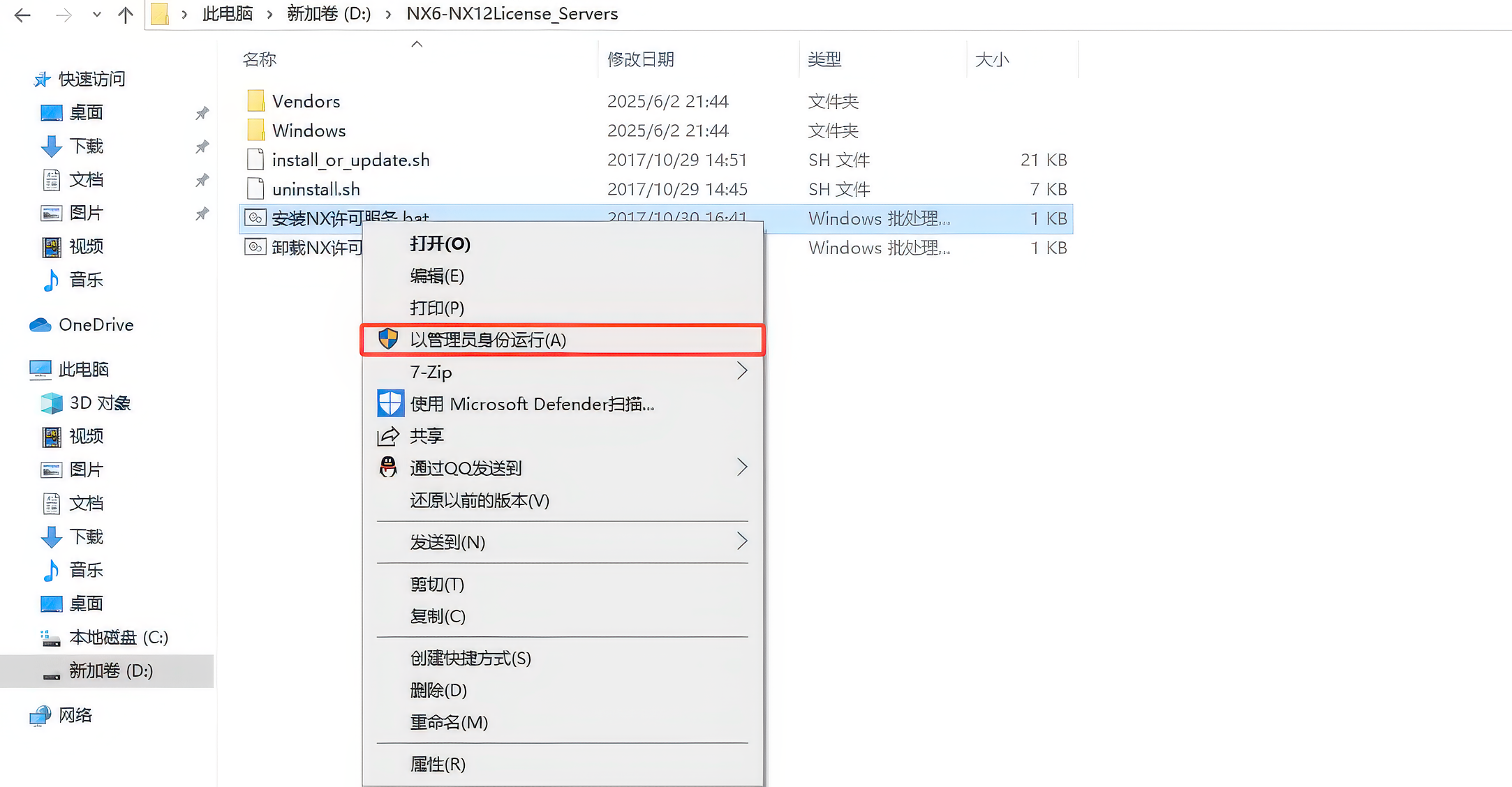Open 通过QQ发送到 submenu

coord(563,468)
